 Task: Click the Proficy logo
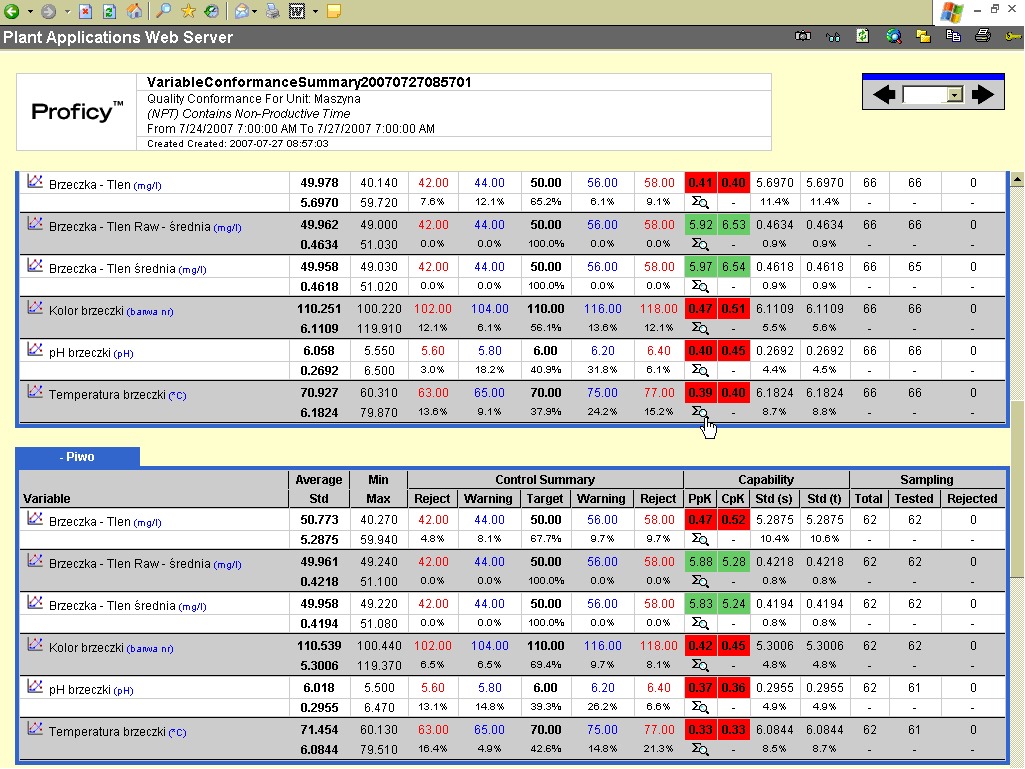point(77,112)
